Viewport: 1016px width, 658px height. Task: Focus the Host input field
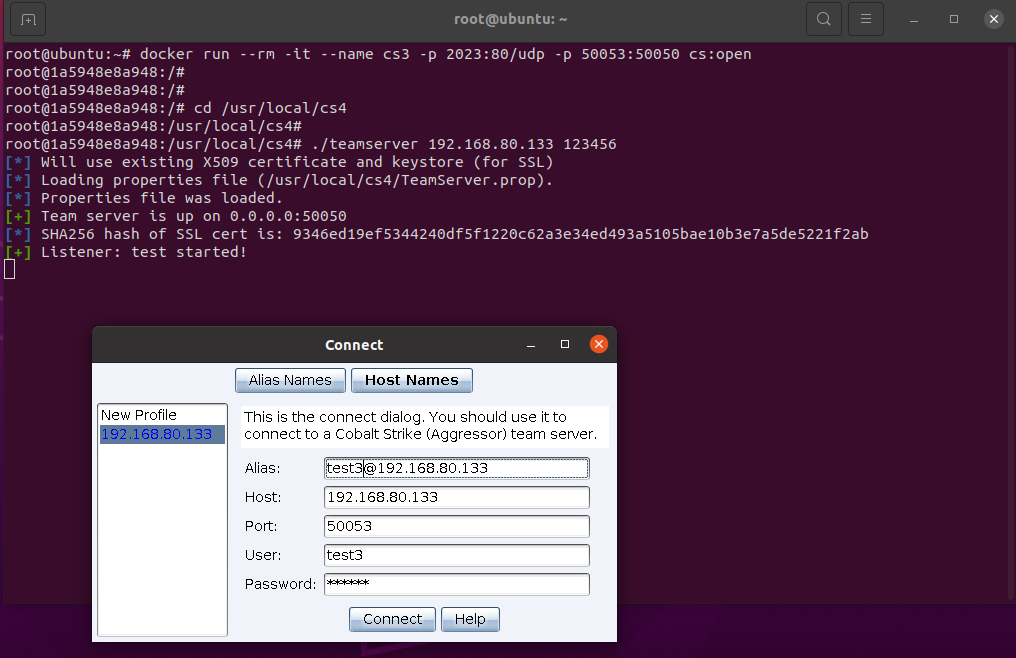(x=457, y=497)
